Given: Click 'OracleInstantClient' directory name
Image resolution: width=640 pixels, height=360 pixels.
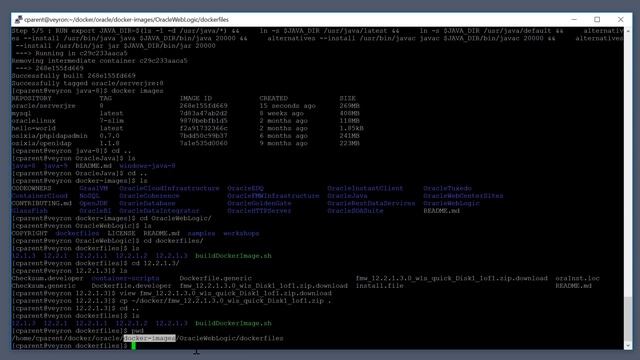Looking at the screenshot, I should (365, 188).
